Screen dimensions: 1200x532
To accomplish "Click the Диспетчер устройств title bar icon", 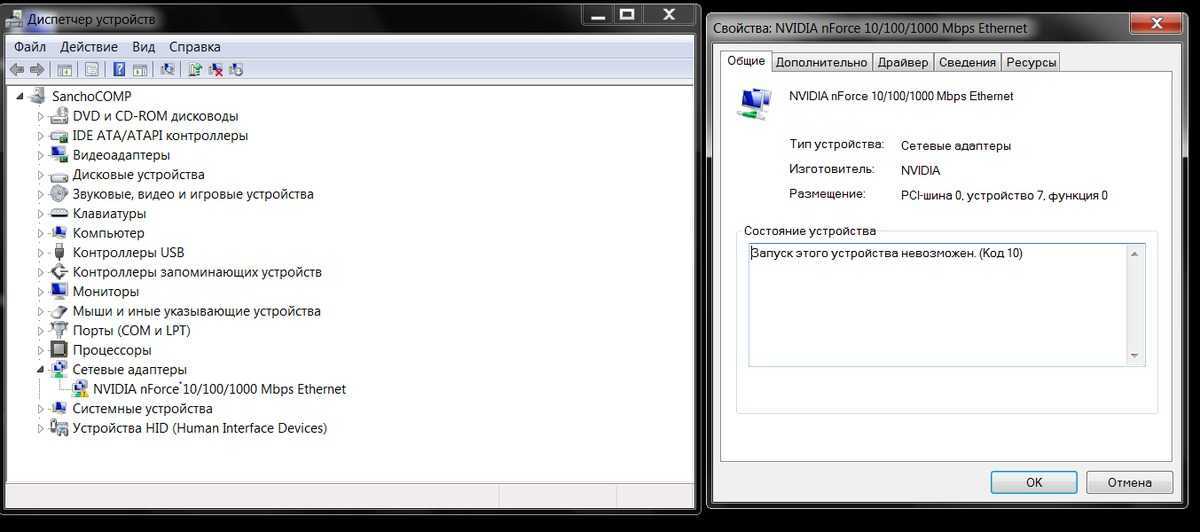I will 14,18.
